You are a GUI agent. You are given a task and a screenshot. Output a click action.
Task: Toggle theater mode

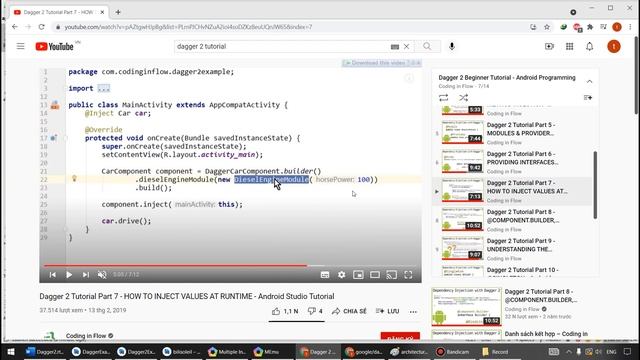coord(375,275)
